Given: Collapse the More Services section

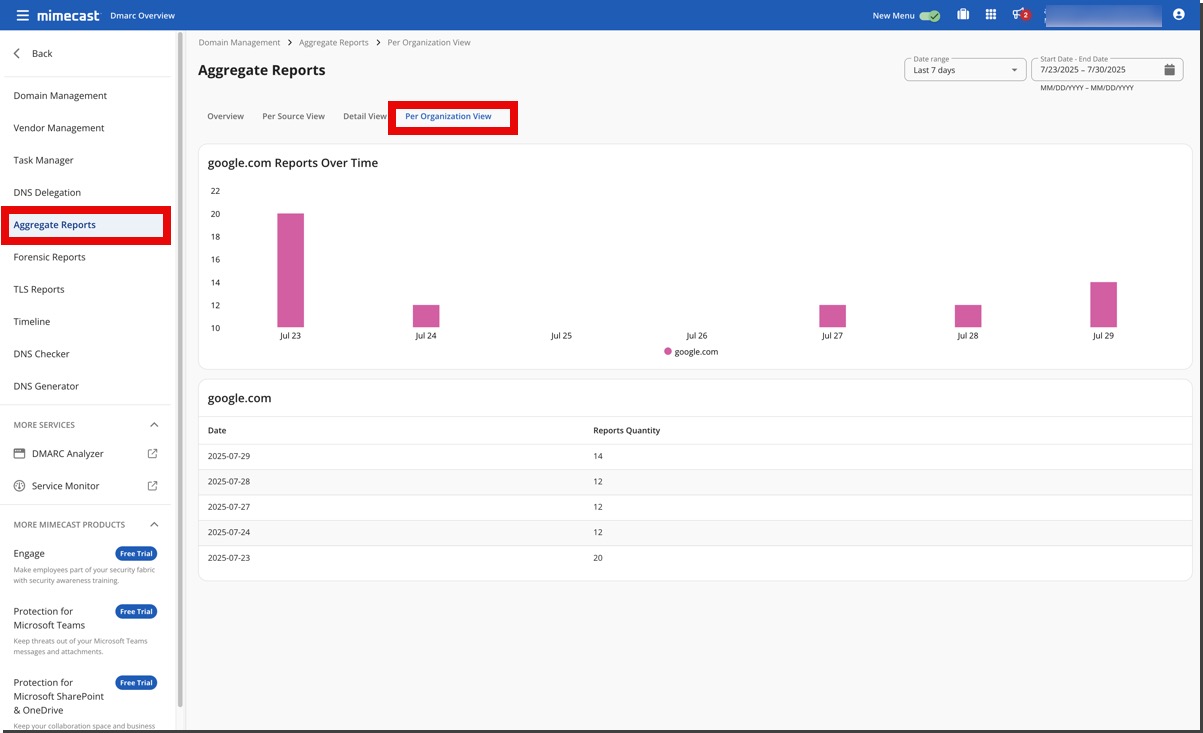Looking at the screenshot, I should click(154, 425).
